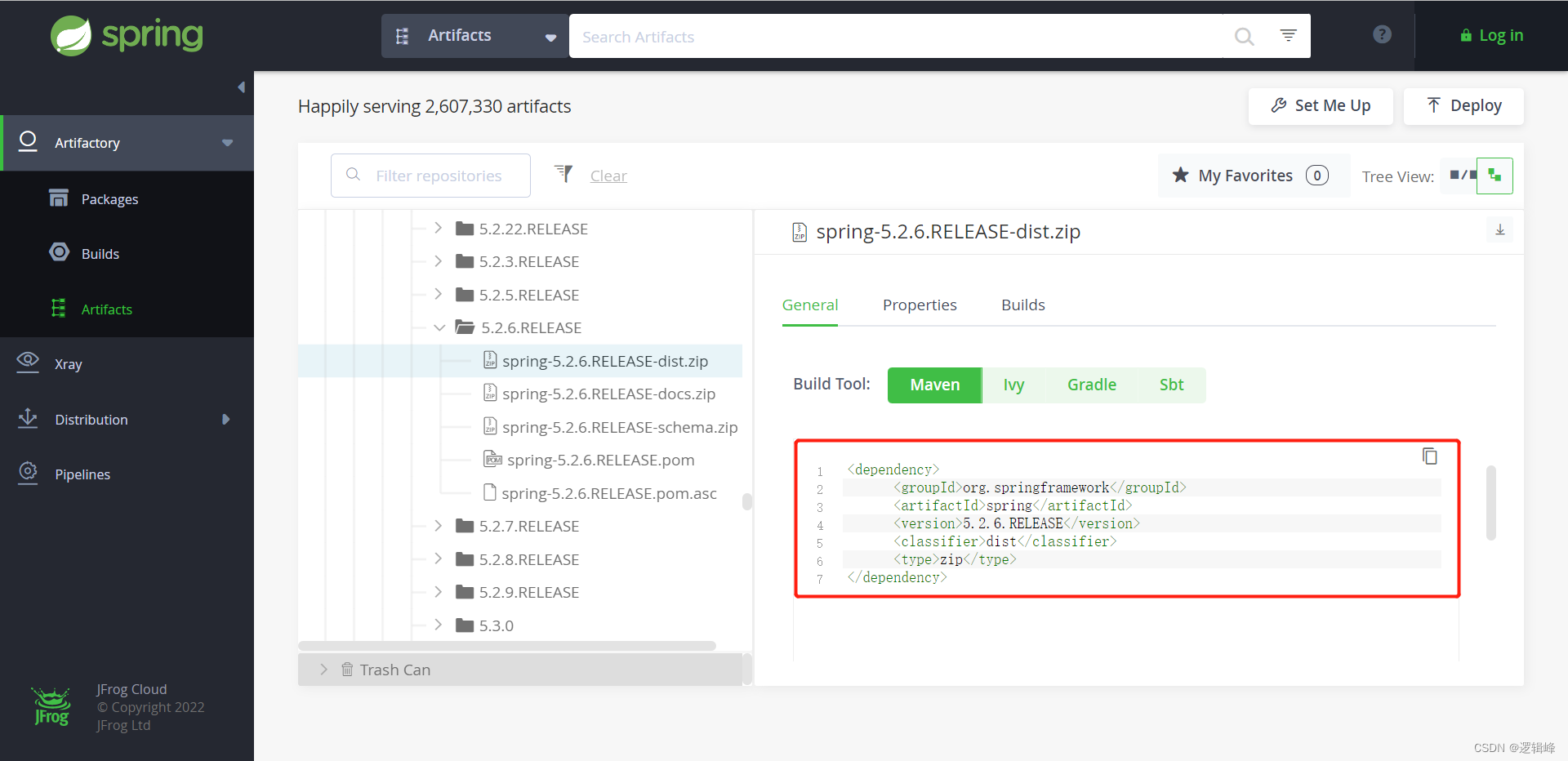Click the Xray eye icon
Viewport: 1568px width, 761px height.
(x=28, y=361)
